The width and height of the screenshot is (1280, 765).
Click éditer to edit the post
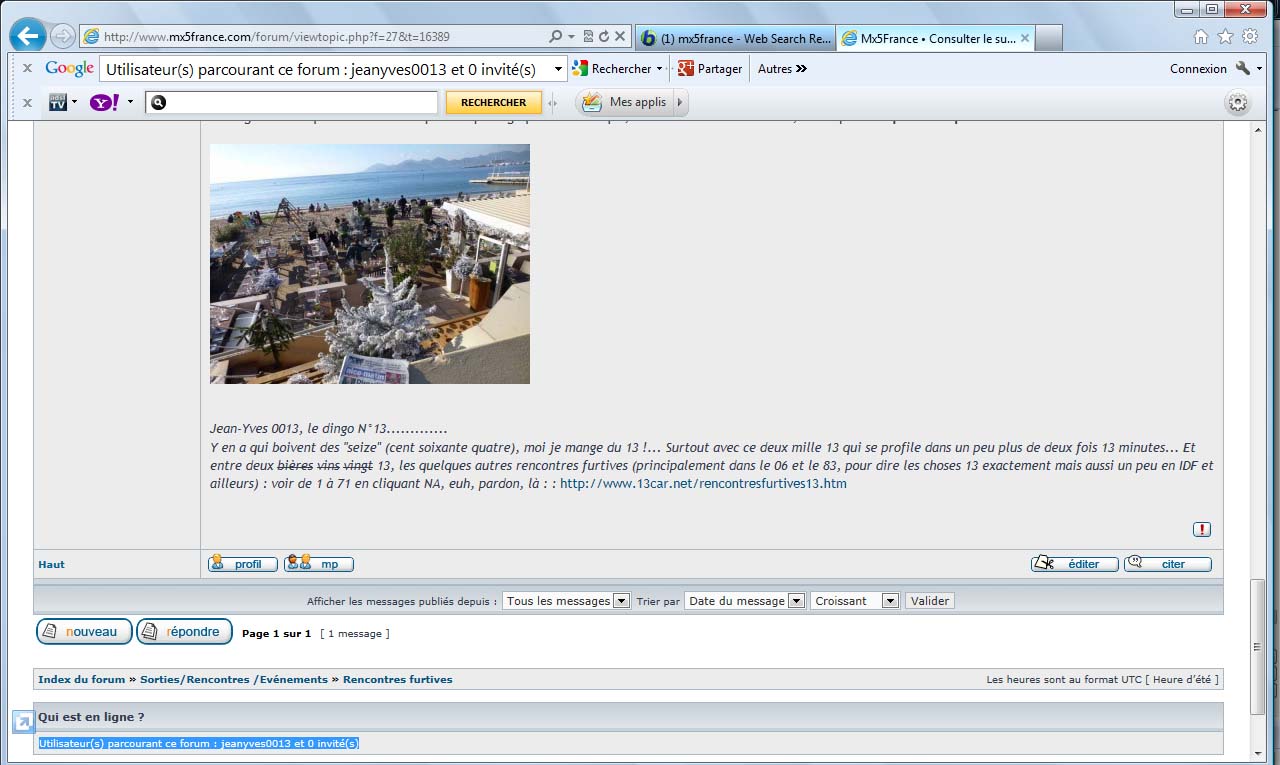(1075, 564)
